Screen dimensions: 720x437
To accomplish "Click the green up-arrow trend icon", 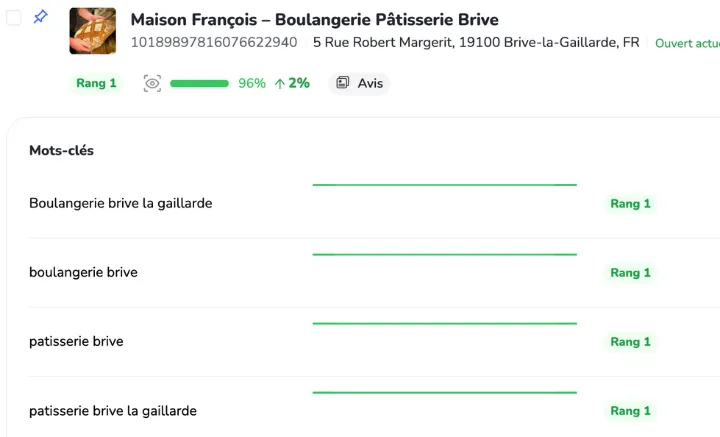I will (x=279, y=83).
